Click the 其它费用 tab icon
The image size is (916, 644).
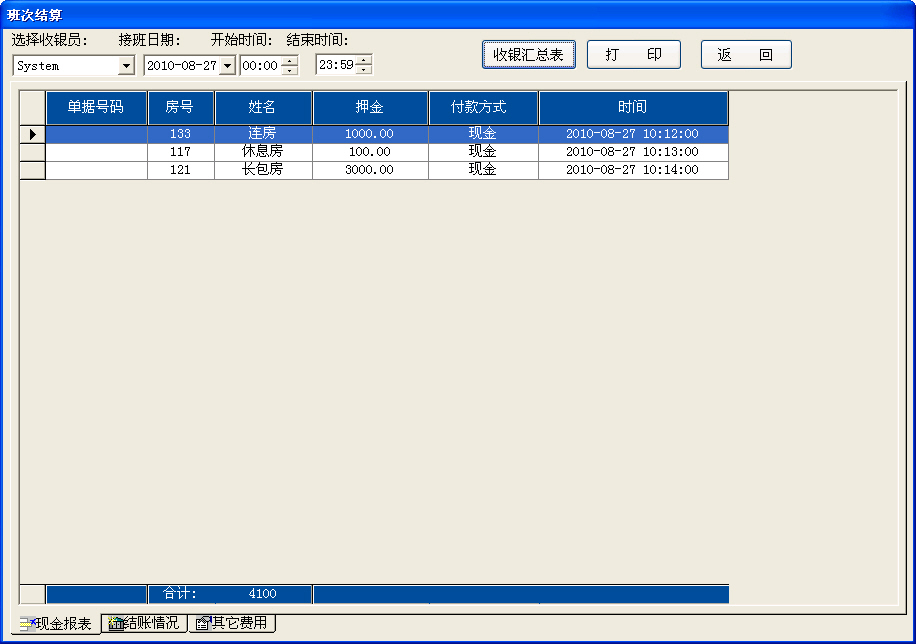(203, 623)
